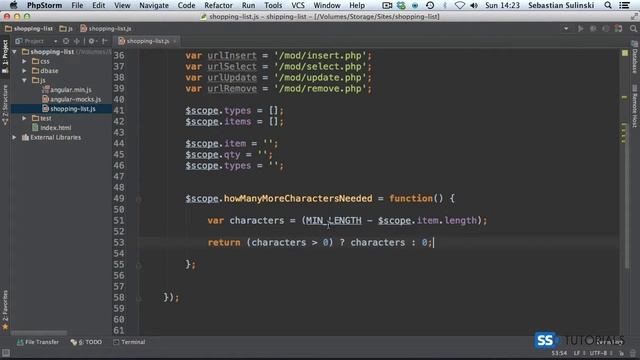Screen dimensions: 640x360
Task: Expand the test folder
Action: (24, 118)
